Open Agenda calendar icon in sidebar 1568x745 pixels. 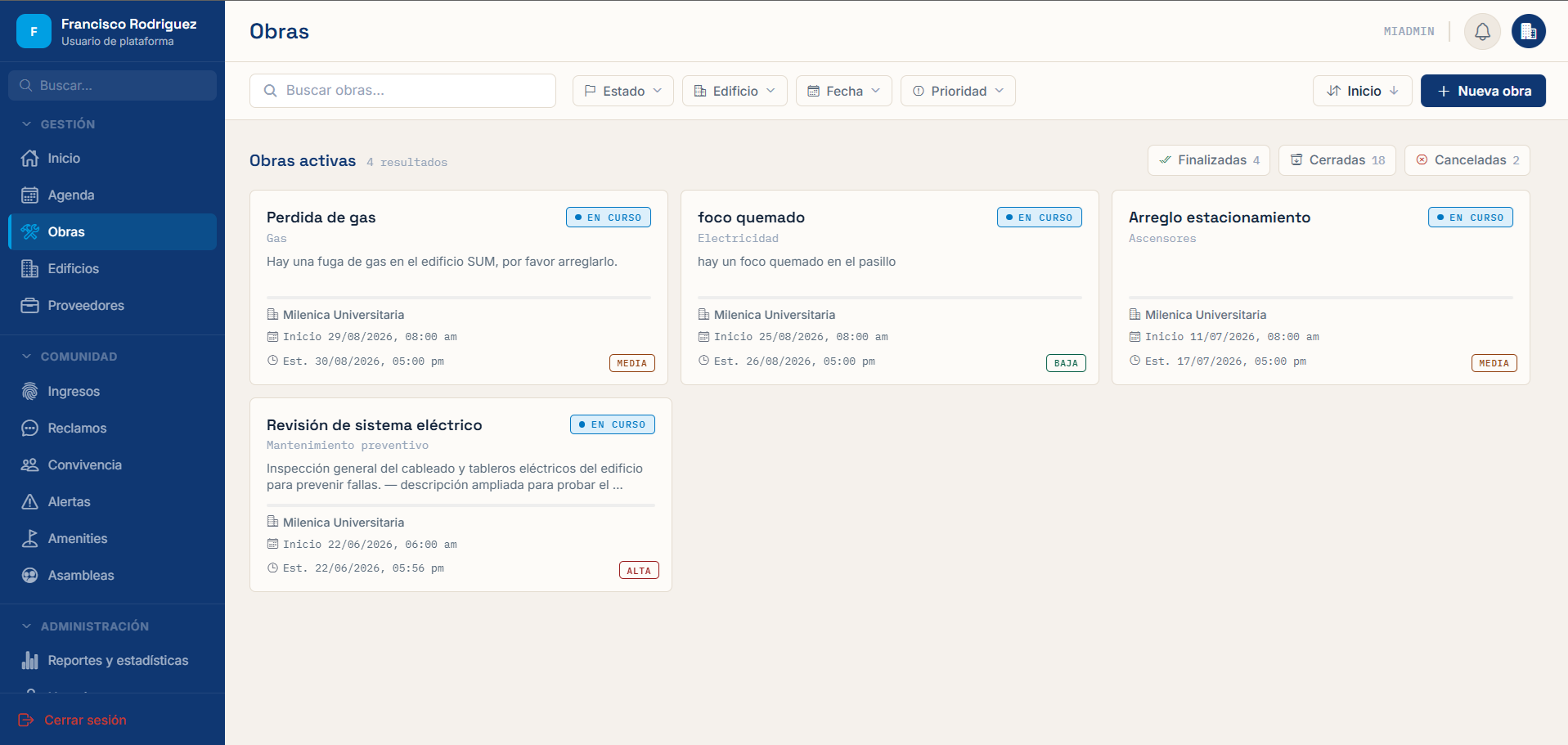[29, 195]
